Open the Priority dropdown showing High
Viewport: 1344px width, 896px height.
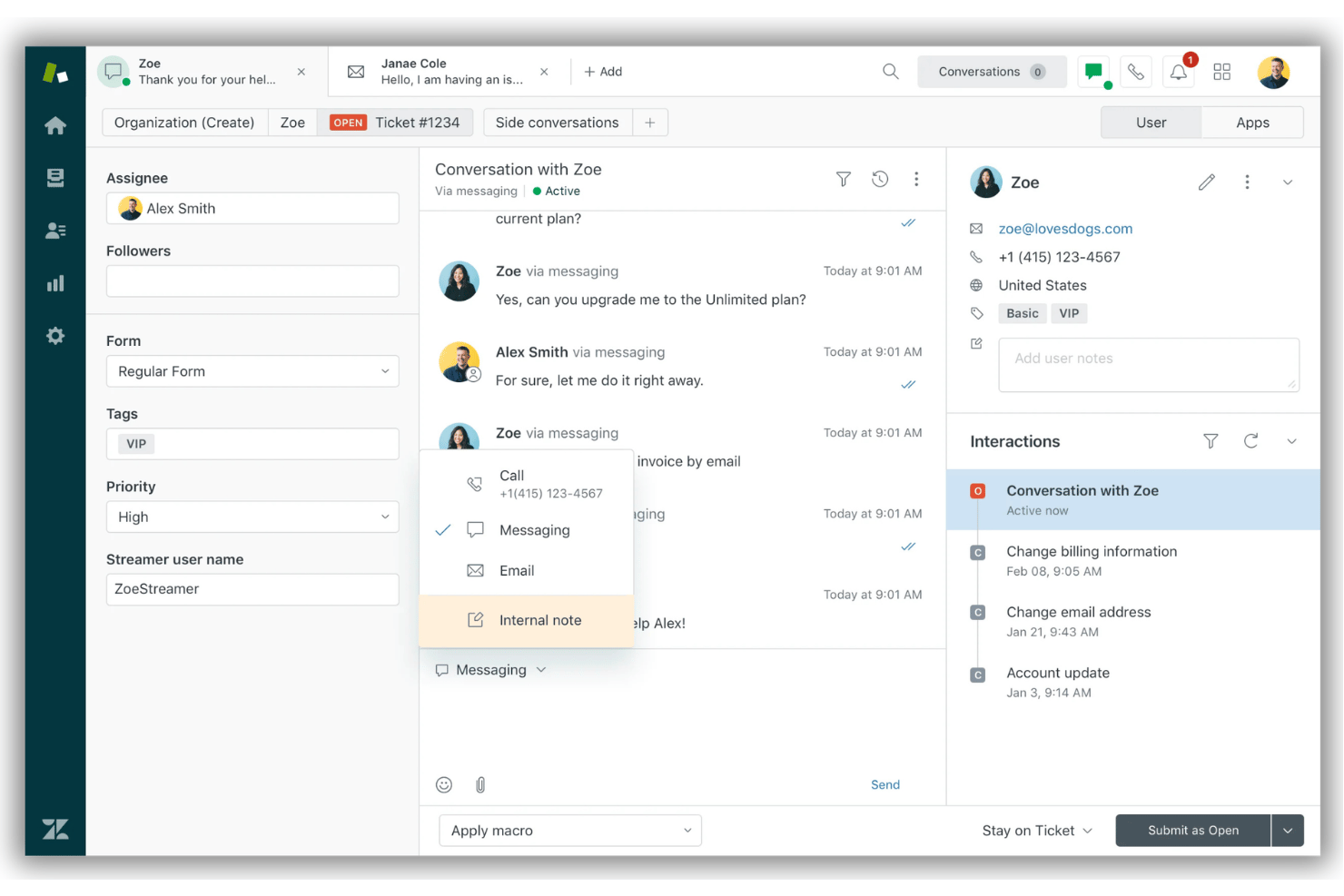252,517
